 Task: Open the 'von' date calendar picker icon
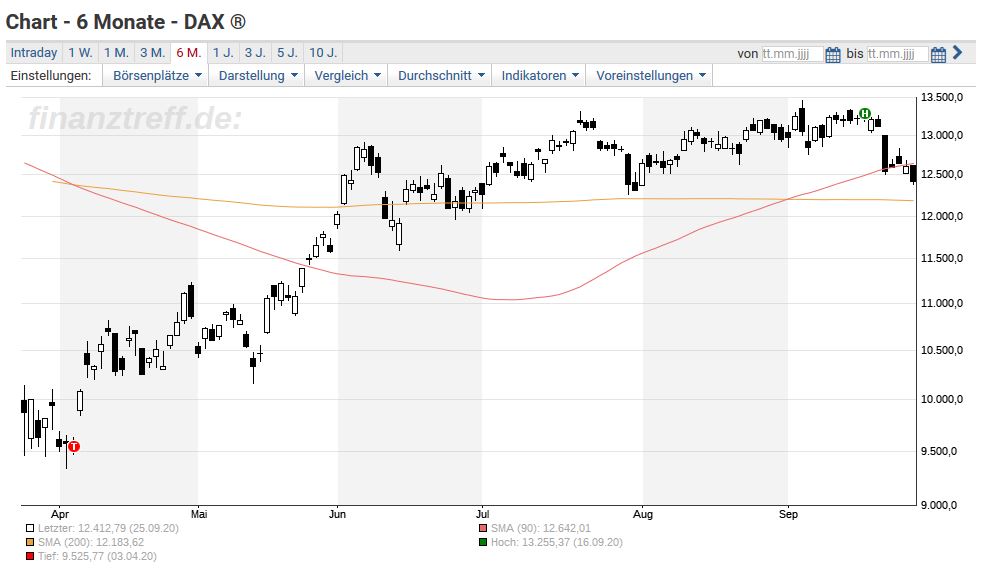(833, 55)
